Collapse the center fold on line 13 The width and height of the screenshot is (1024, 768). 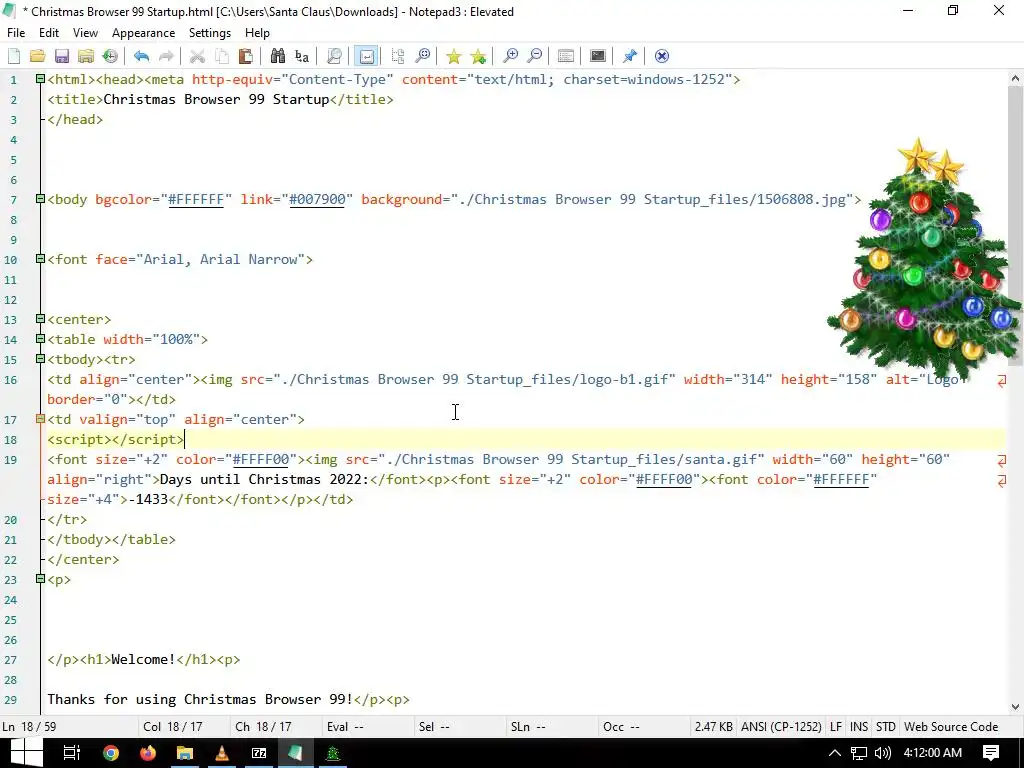pyautogui.click(x=40, y=319)
